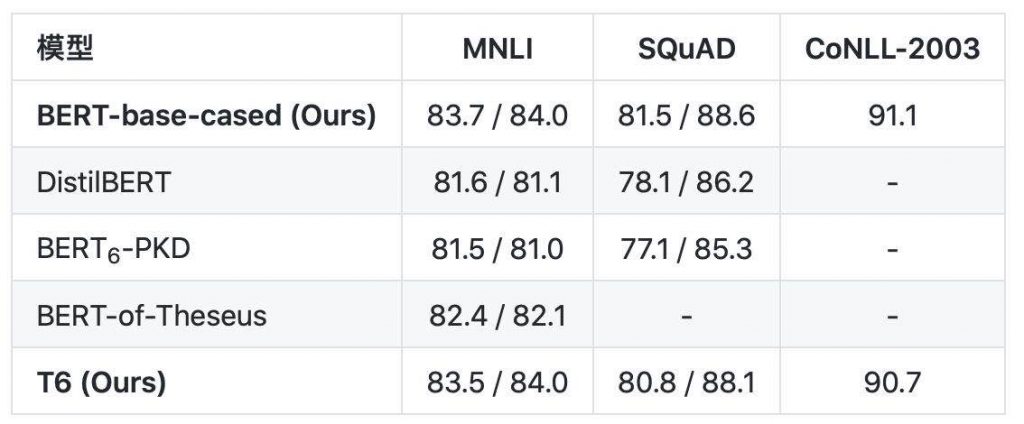Click the 模型 column header

pos(65,49)
